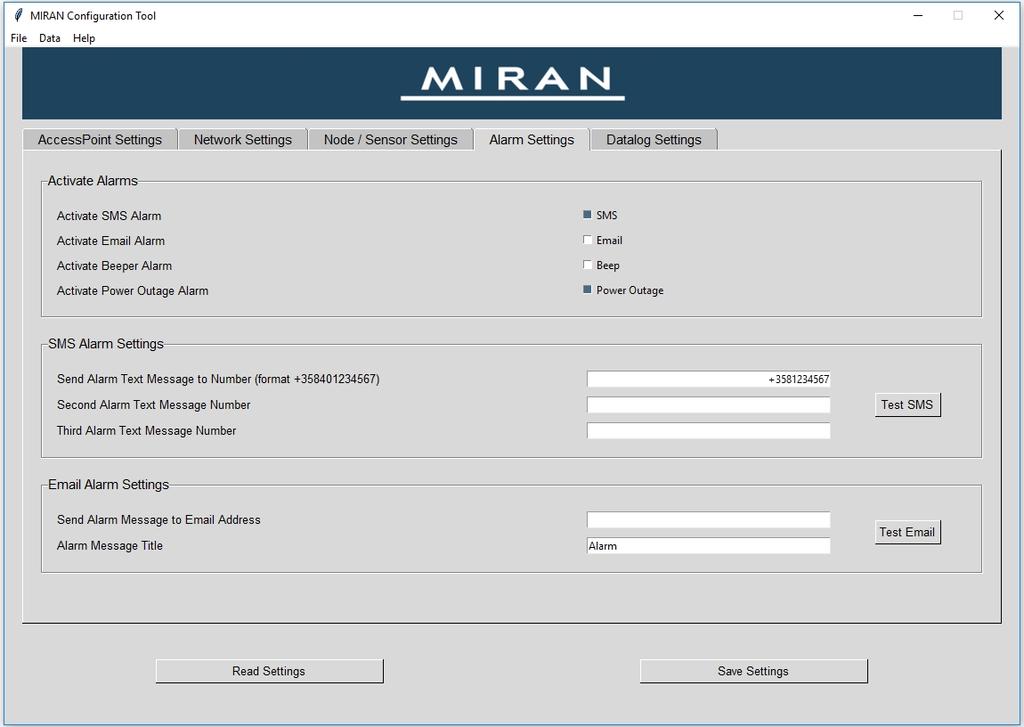The height and width of the screenshot is (727, 1024).
Task: Click the 'Send Alarm Message to Email Address' label
Action: (x=159, y=520)
